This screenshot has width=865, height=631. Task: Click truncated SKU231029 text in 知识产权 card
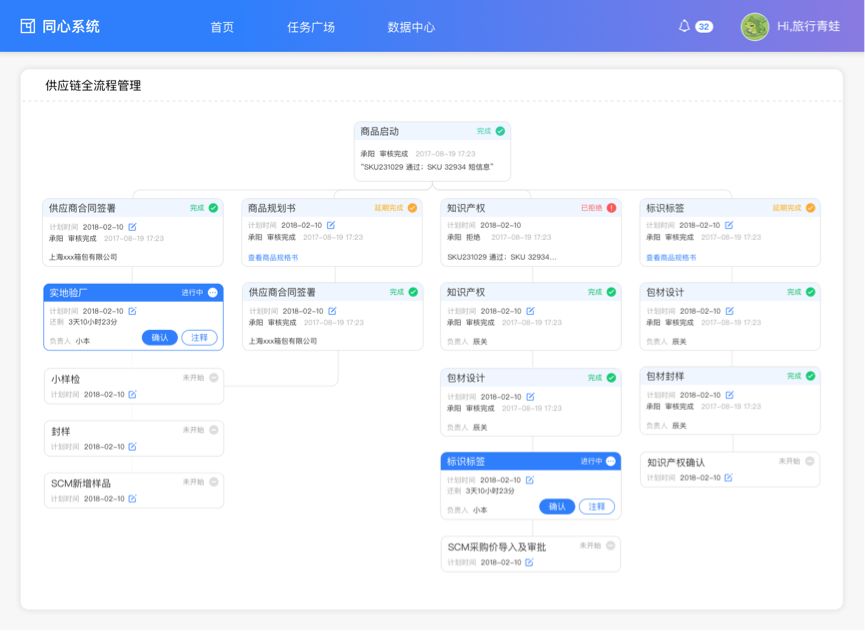502,257
